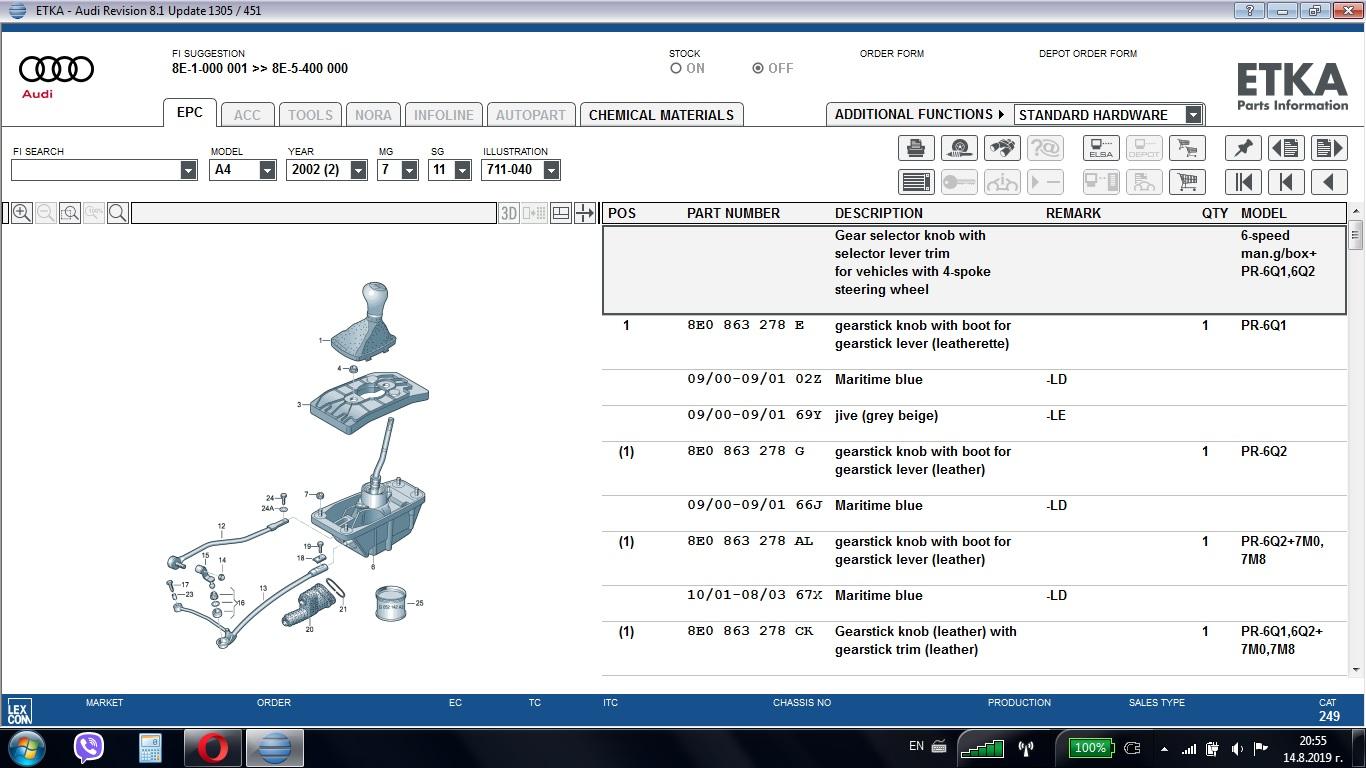Switch to the NORA tab
This screenshot has height=768, width=1366.
[373, 115]
